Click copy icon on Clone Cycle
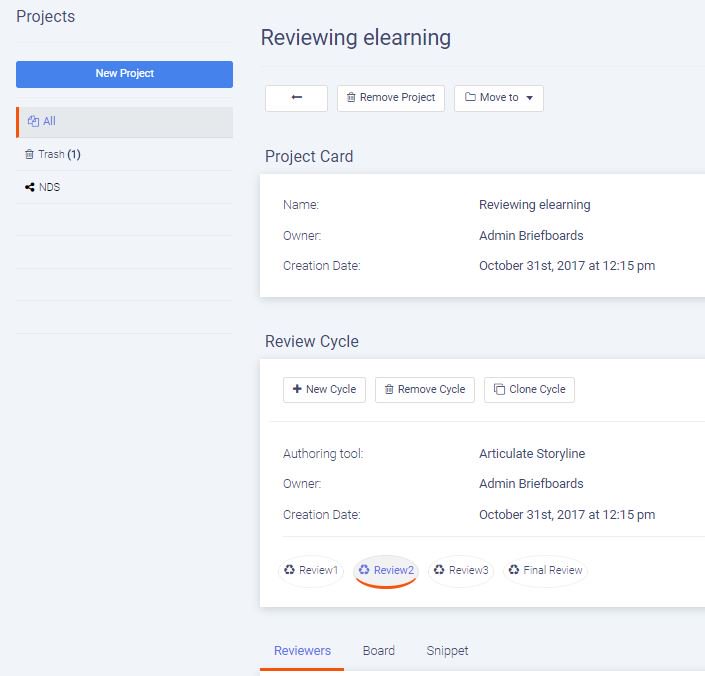Screen dimensions: 705x676 tap(499, 389)
